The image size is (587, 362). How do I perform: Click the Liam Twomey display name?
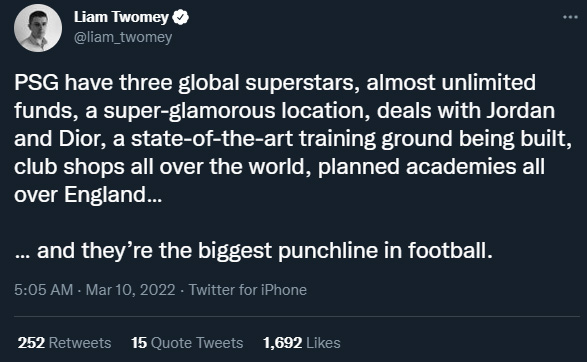coord(121,17)
